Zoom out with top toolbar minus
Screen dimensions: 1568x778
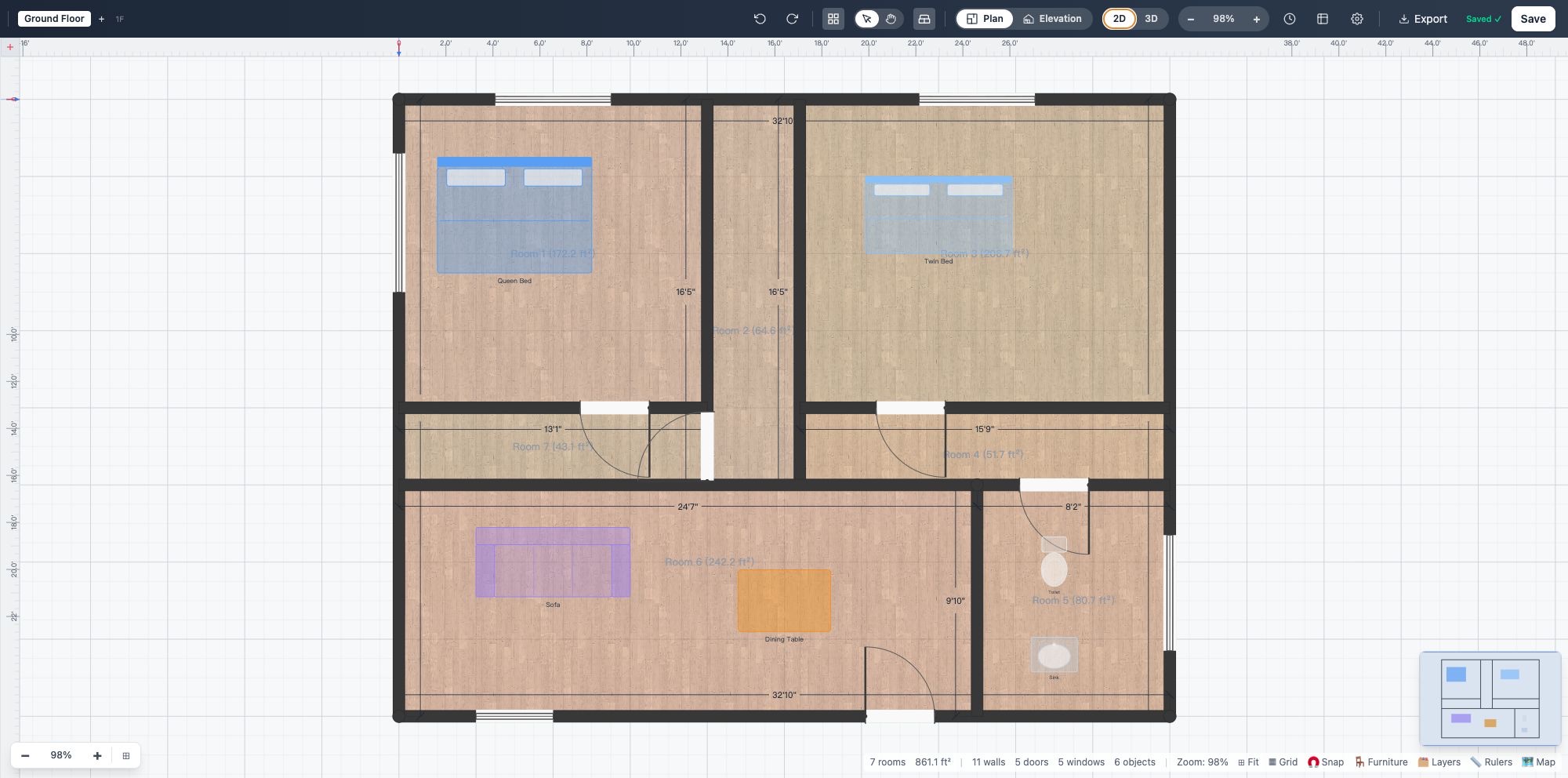point(1191,19)
